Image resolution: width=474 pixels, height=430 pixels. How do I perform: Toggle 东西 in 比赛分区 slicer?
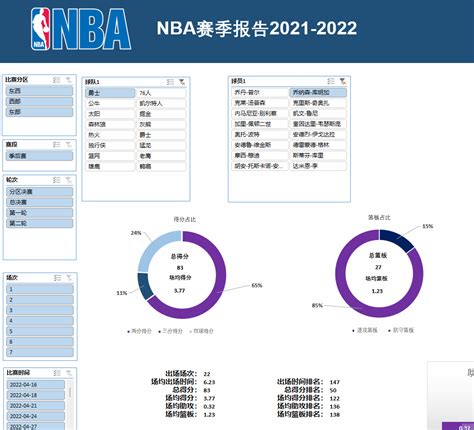[x=39, y=91]
